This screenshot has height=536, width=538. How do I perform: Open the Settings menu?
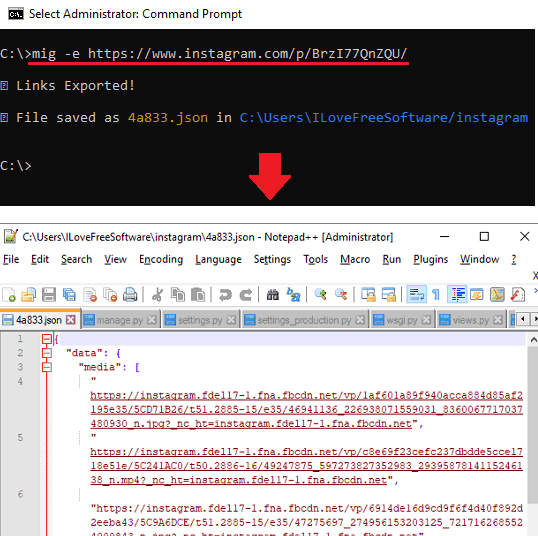click(x=272, y=259)
